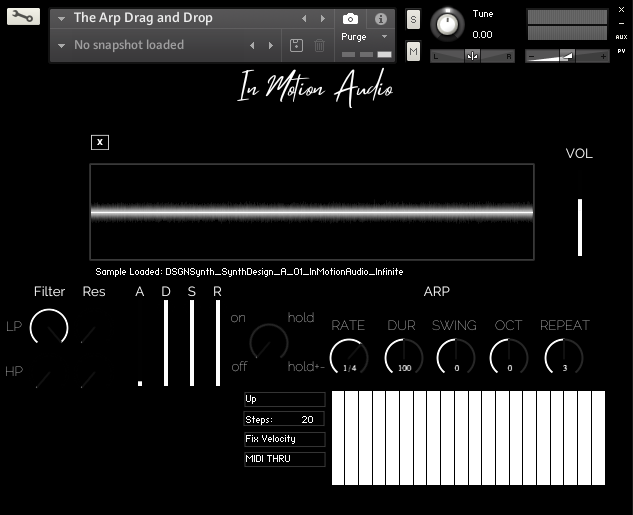Open the wrench instrument edit mode
Viewport: 633px width, 515px height.
tap(23, 17)
